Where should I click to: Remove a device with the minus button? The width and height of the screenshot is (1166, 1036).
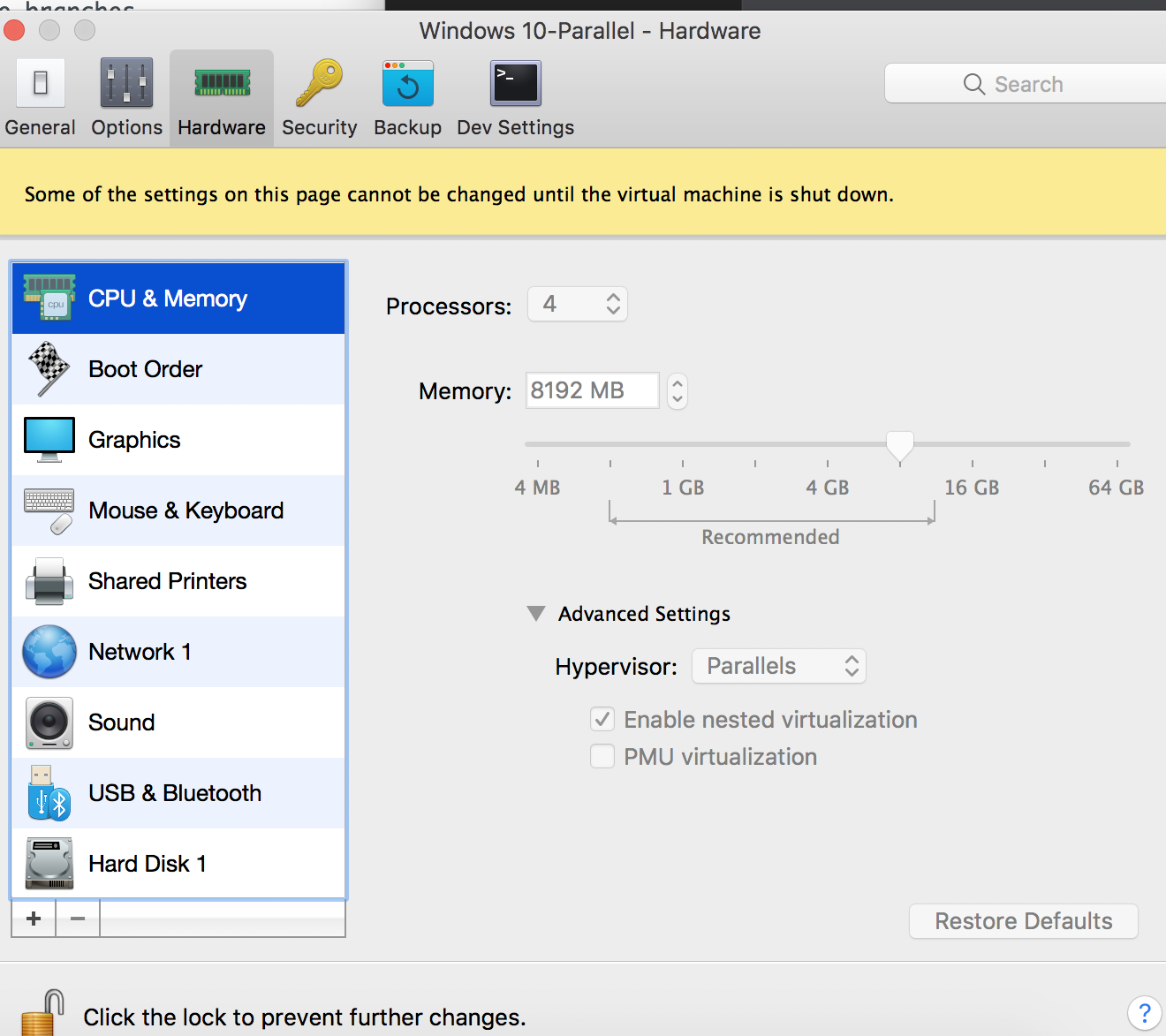78,919
